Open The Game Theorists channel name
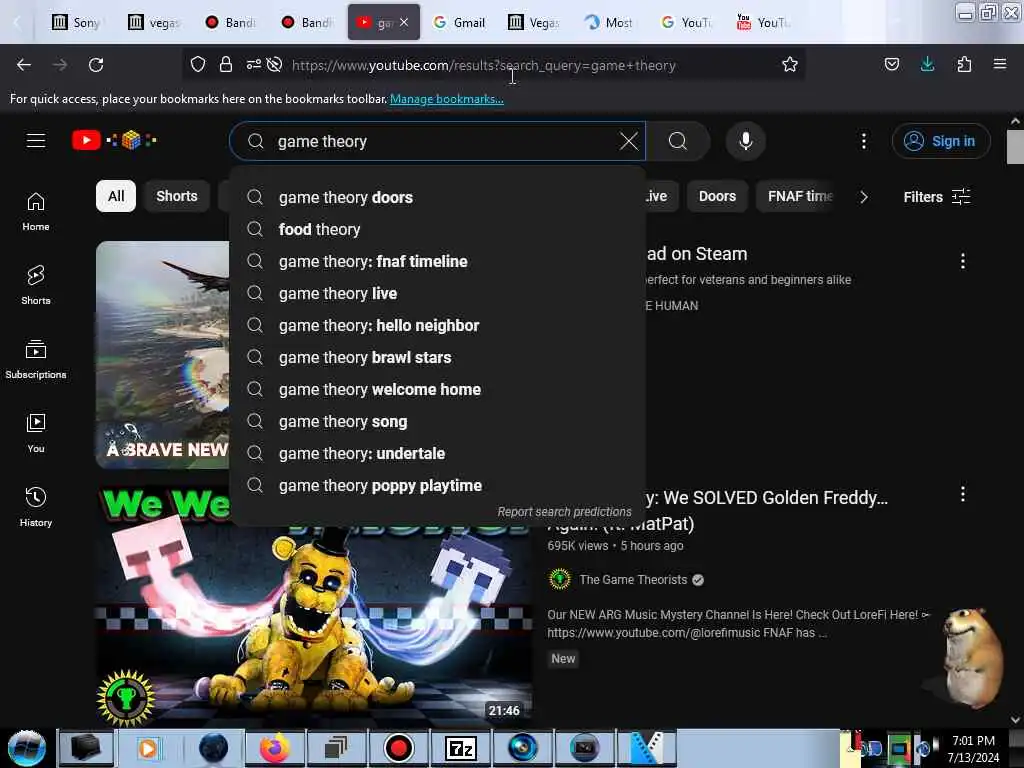Viewport: 1024px width, 768px height. [633, 579]
